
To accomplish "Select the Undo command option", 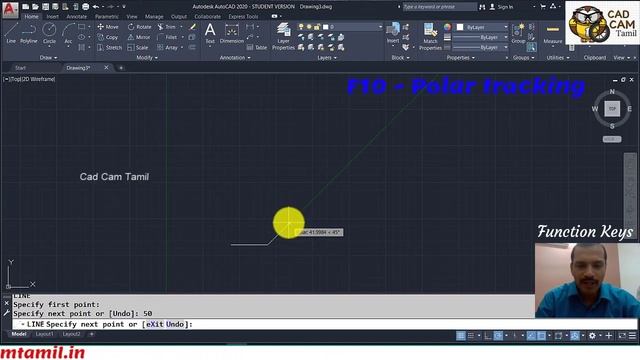I will click(x=175, y=324).
